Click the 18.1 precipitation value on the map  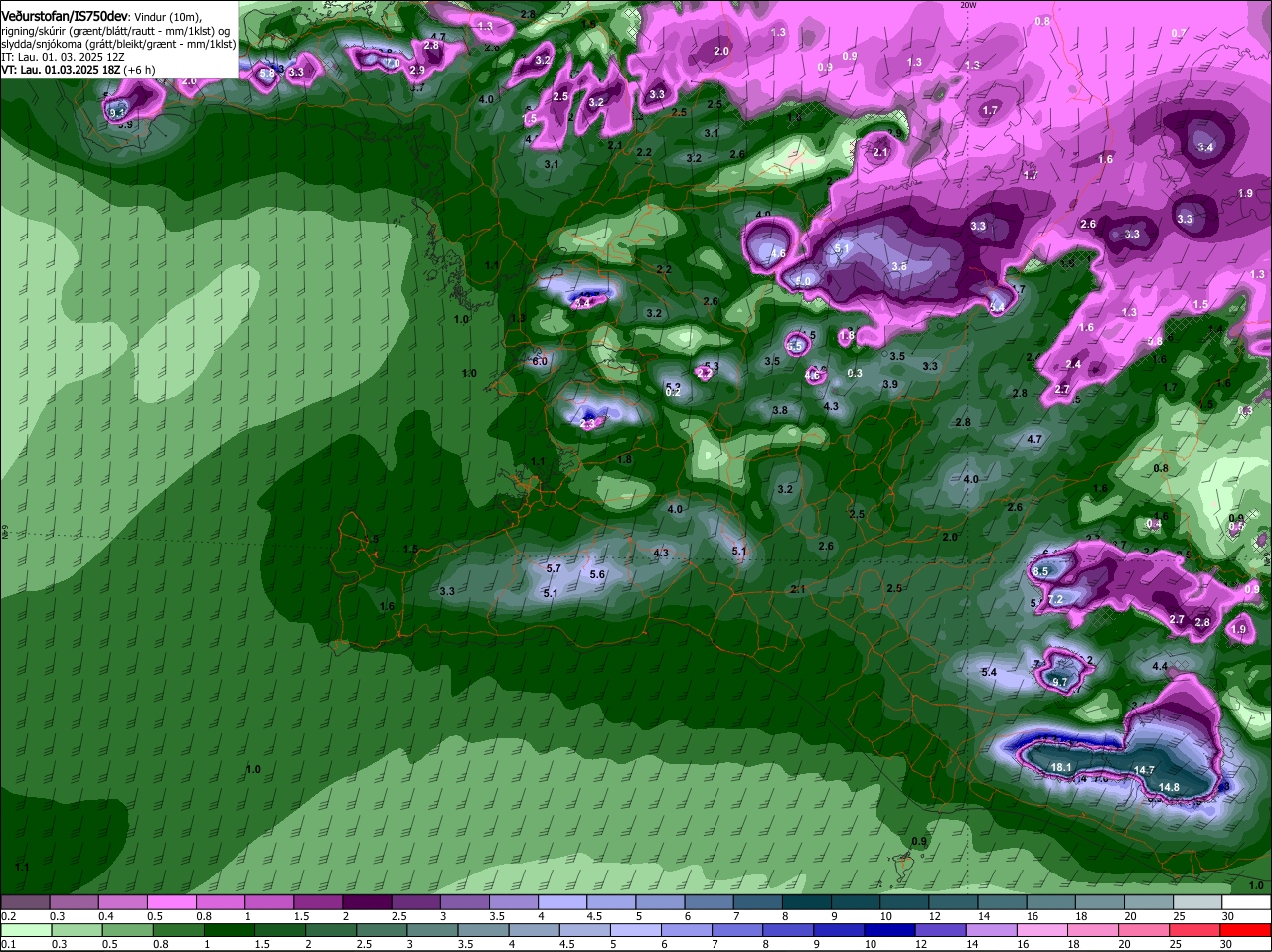[x=1061, y=767]
